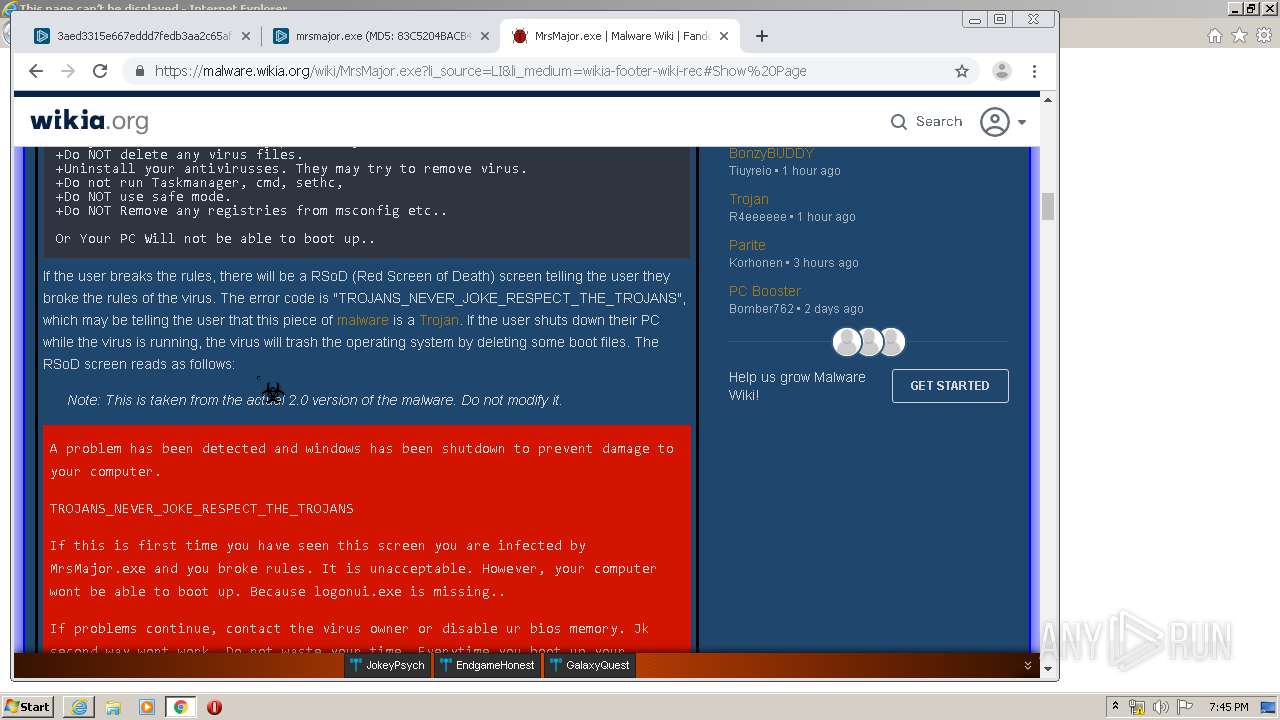Click IE home icon in background window
This screenshot has width=1280, height=720.
(x=1214, y=36)
